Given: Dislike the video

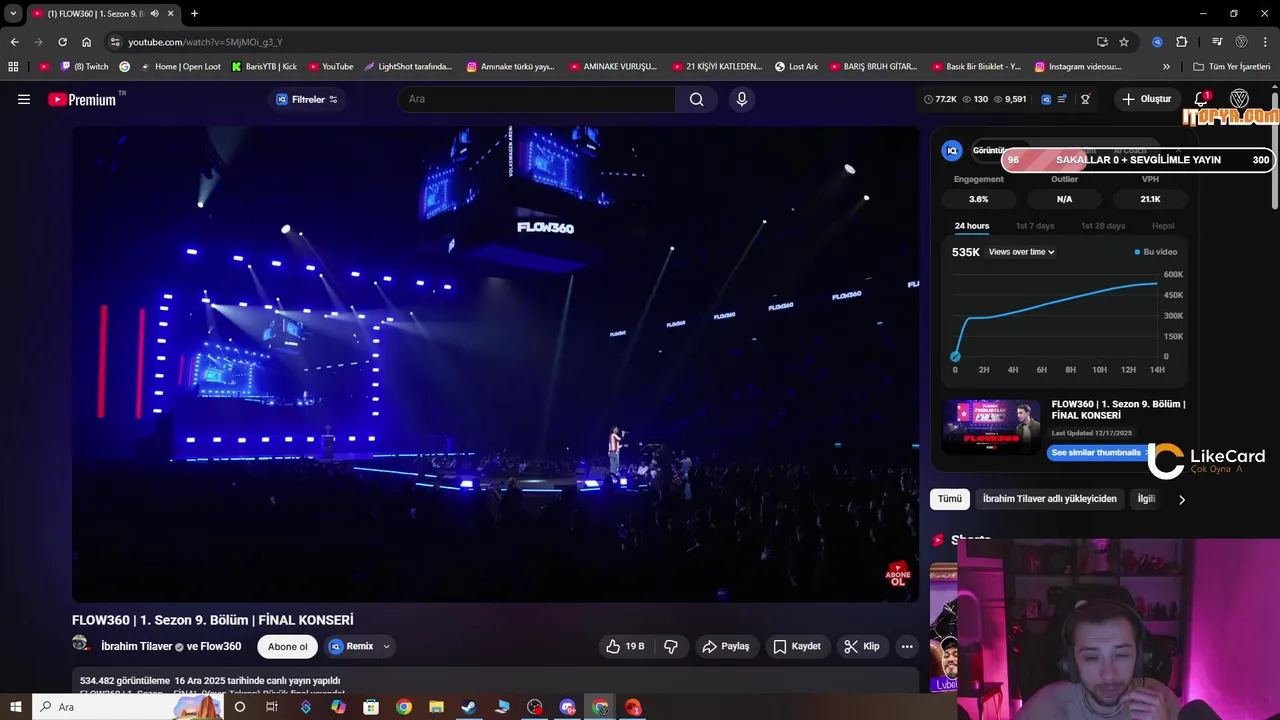Looking at the screenshot, I should pos(671,647).
